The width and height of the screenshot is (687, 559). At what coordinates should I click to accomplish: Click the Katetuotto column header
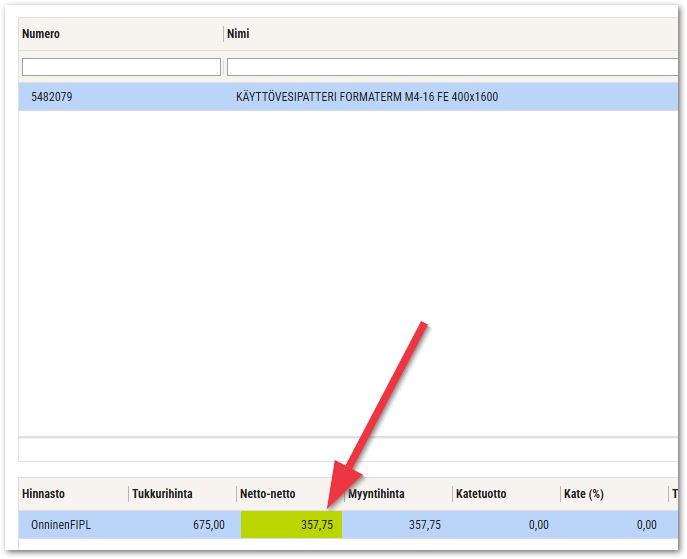[481, 494]
